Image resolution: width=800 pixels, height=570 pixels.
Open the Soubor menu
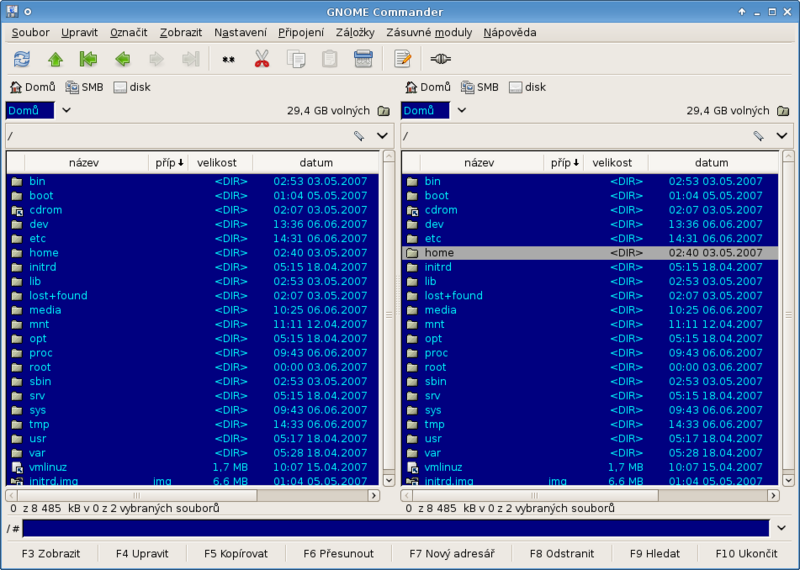(x=31, y=33)
